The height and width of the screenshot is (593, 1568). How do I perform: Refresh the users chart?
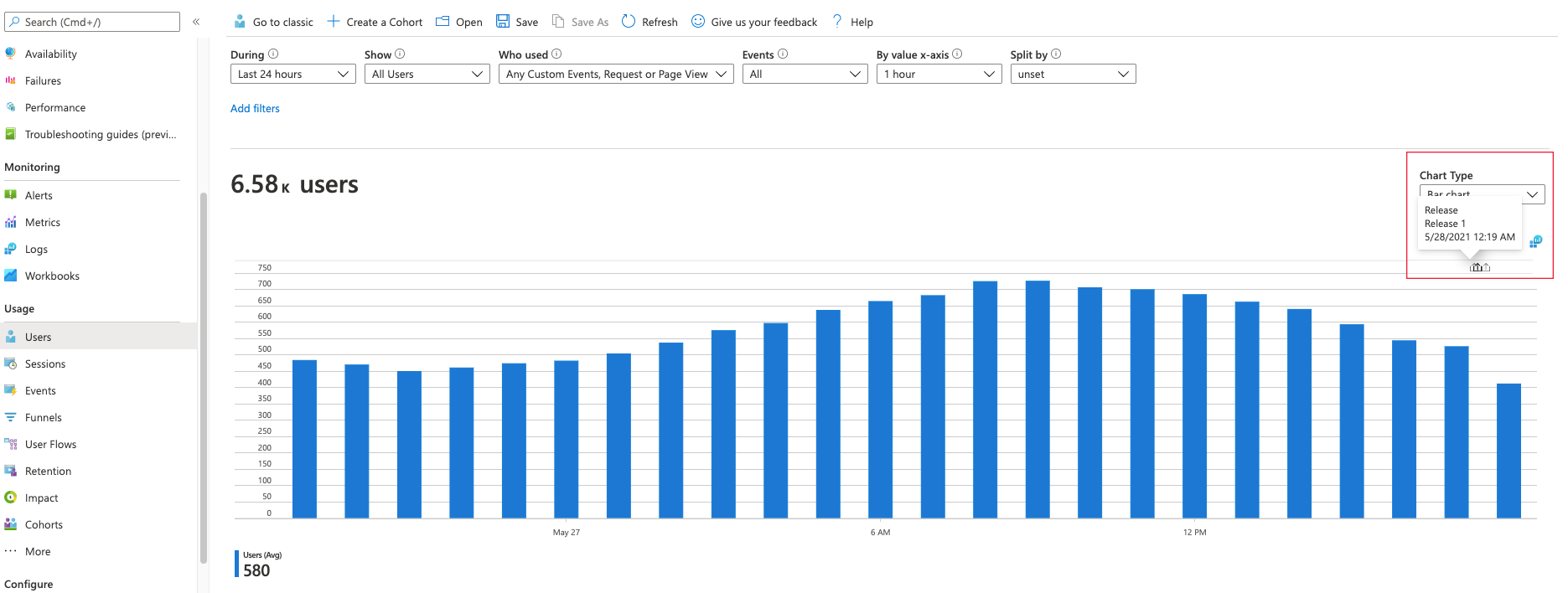pyautogui.click(x=649, y=22)
